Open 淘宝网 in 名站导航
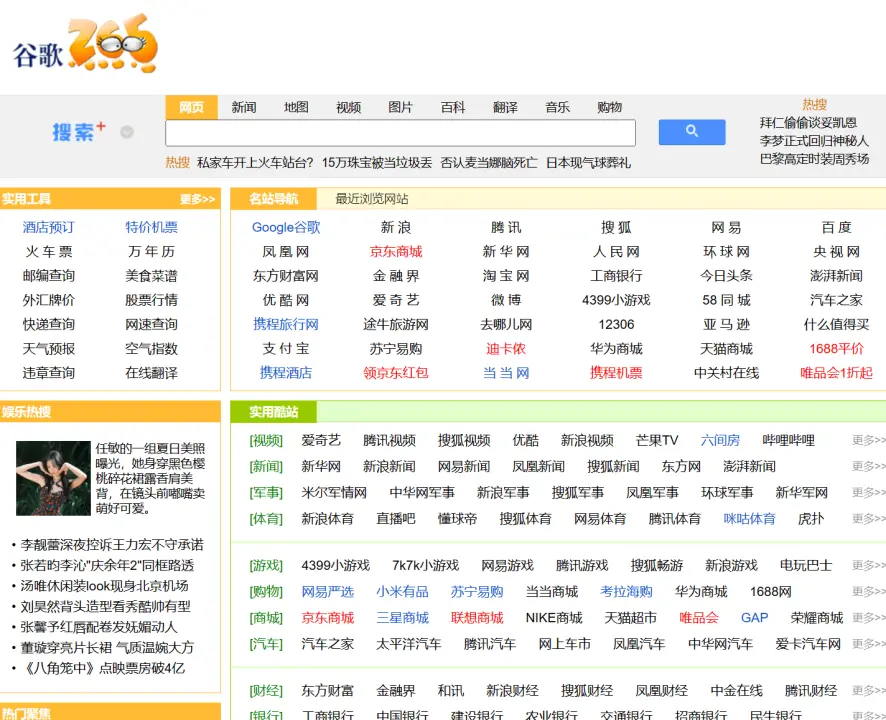The image size is (886, 720). [x=506, y=276]
